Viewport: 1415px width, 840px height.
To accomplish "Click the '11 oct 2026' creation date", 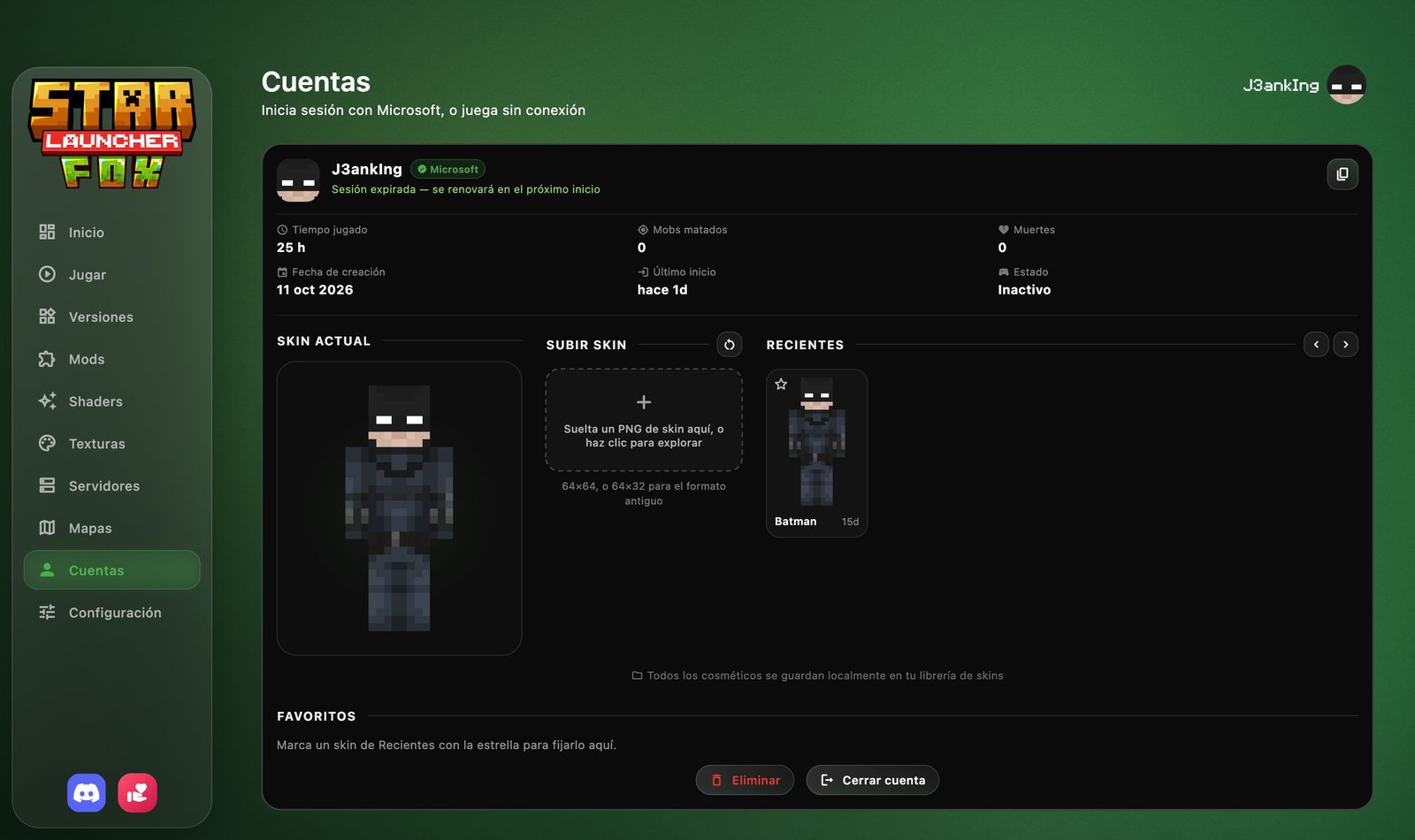I will tap(315, 290).
